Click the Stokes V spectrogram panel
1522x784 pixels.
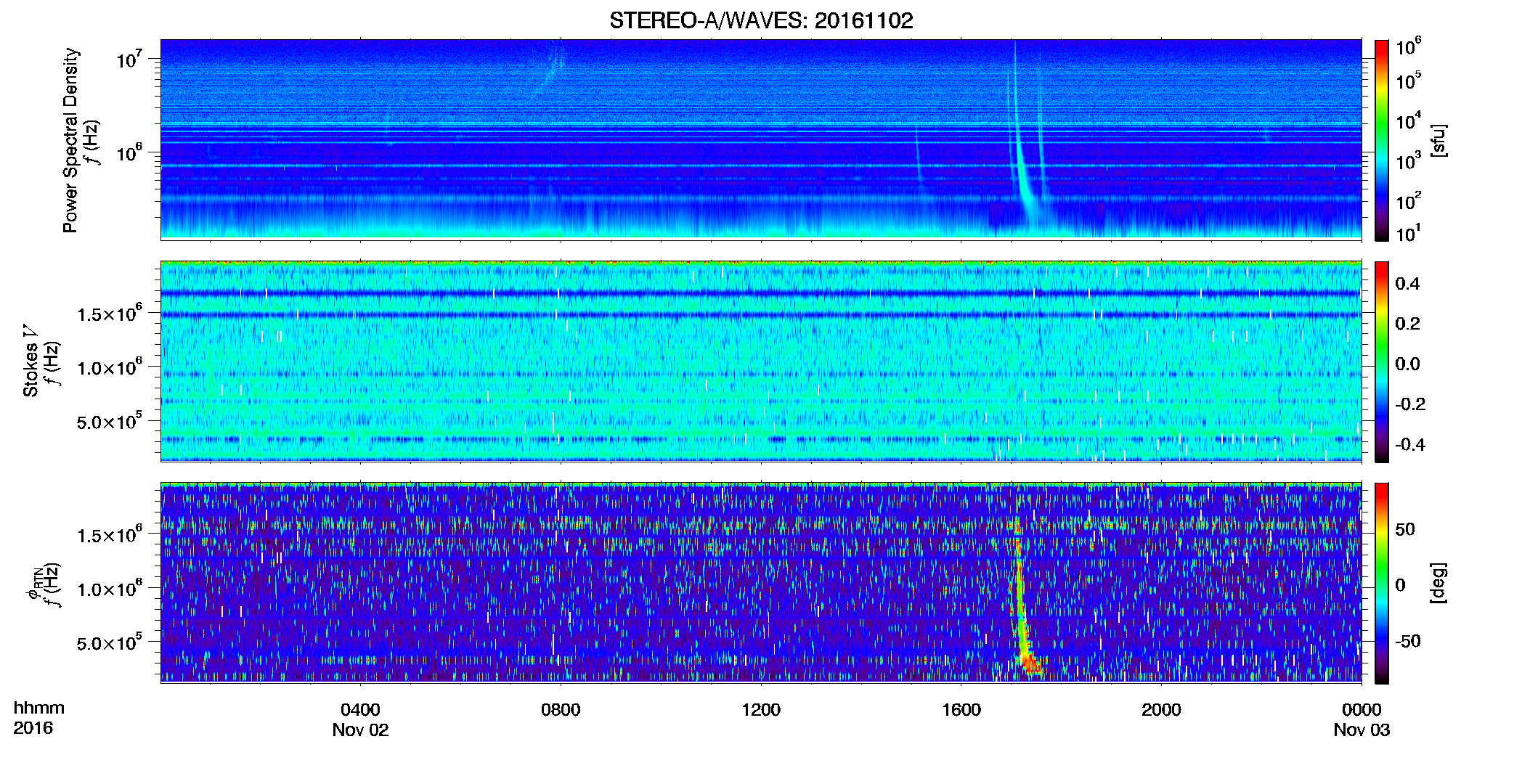761,362
